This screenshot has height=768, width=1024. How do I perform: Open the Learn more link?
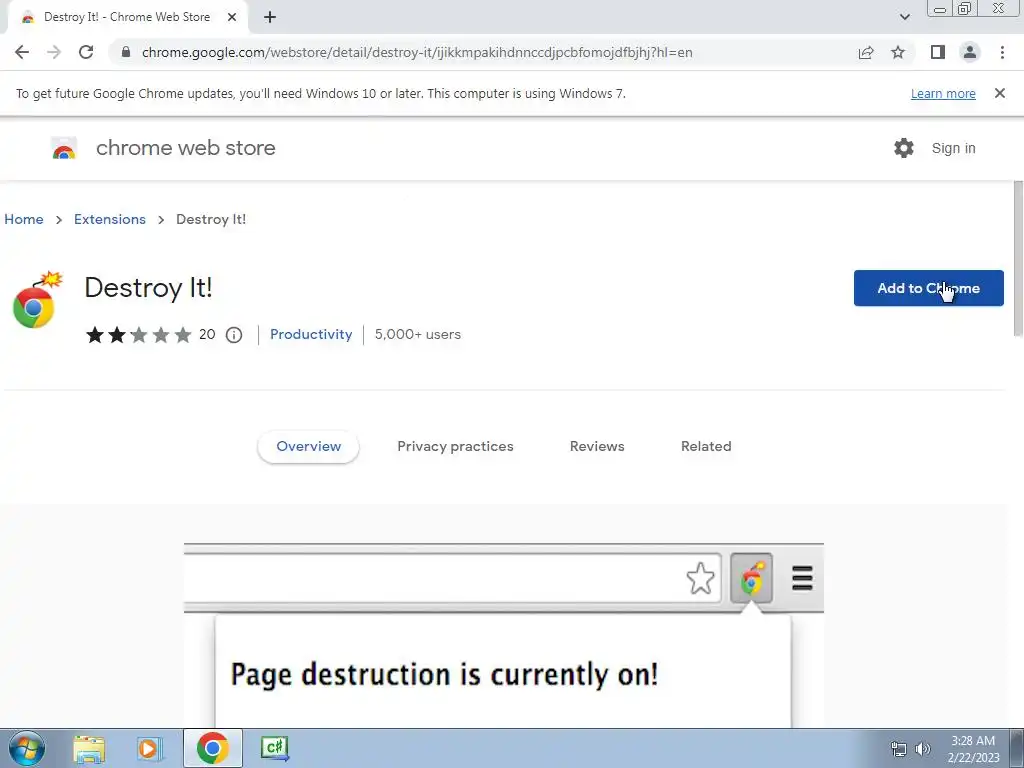[943, 93]
